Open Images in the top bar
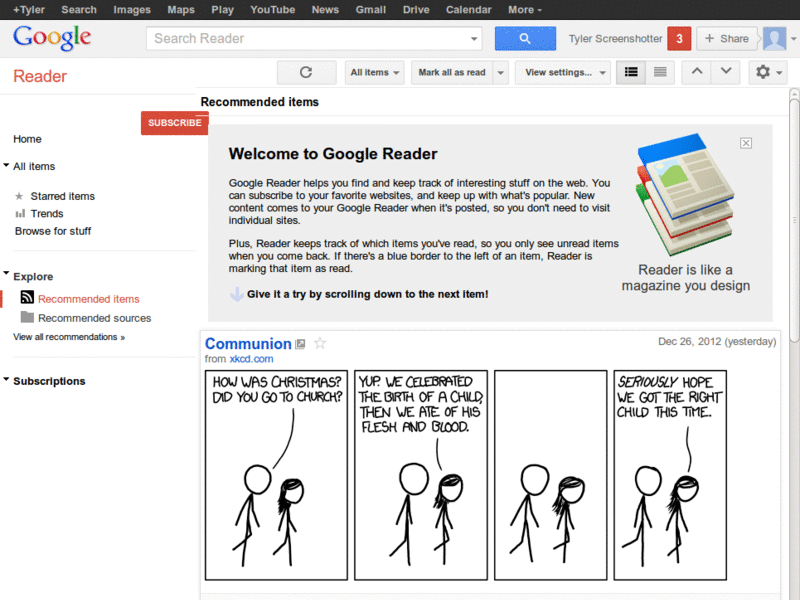The height and width of the screenshot is (600, 800). tap(132, 10)
